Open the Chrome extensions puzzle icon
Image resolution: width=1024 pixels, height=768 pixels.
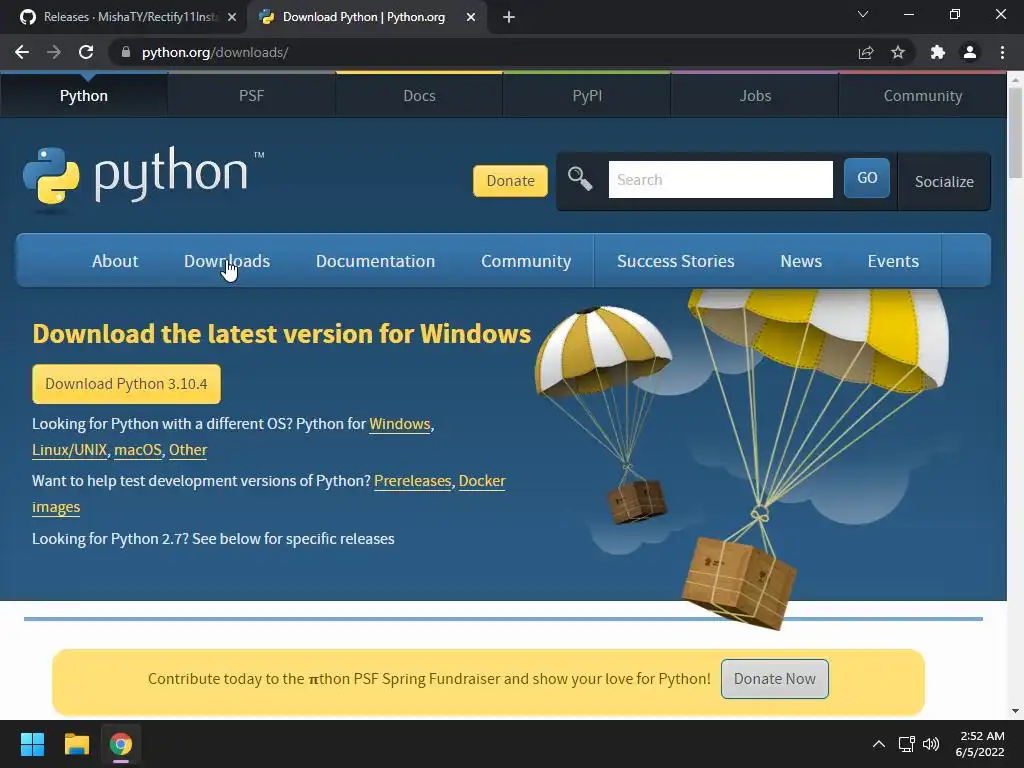tap(938, 52)
